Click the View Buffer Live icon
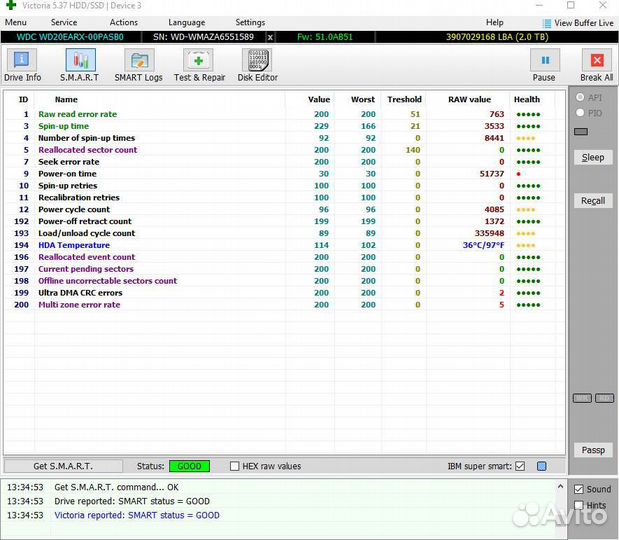 pyautogui.click(x=547, y=23)
